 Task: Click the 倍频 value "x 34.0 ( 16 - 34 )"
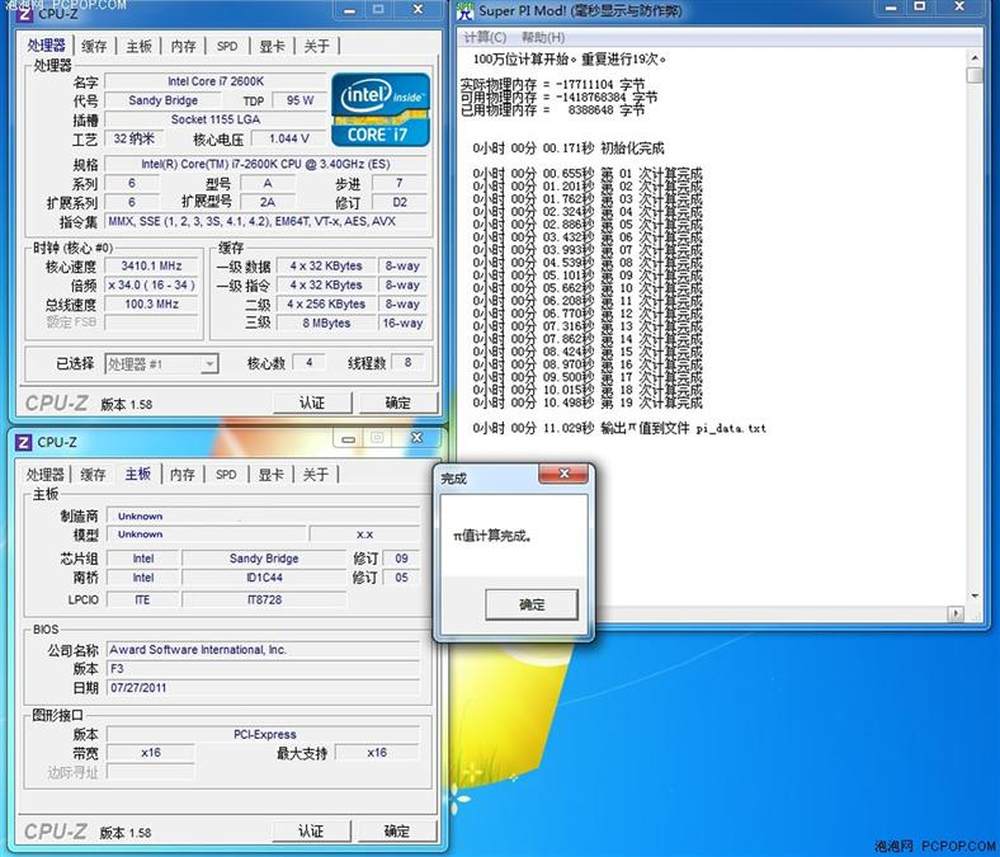pos(152,285)
